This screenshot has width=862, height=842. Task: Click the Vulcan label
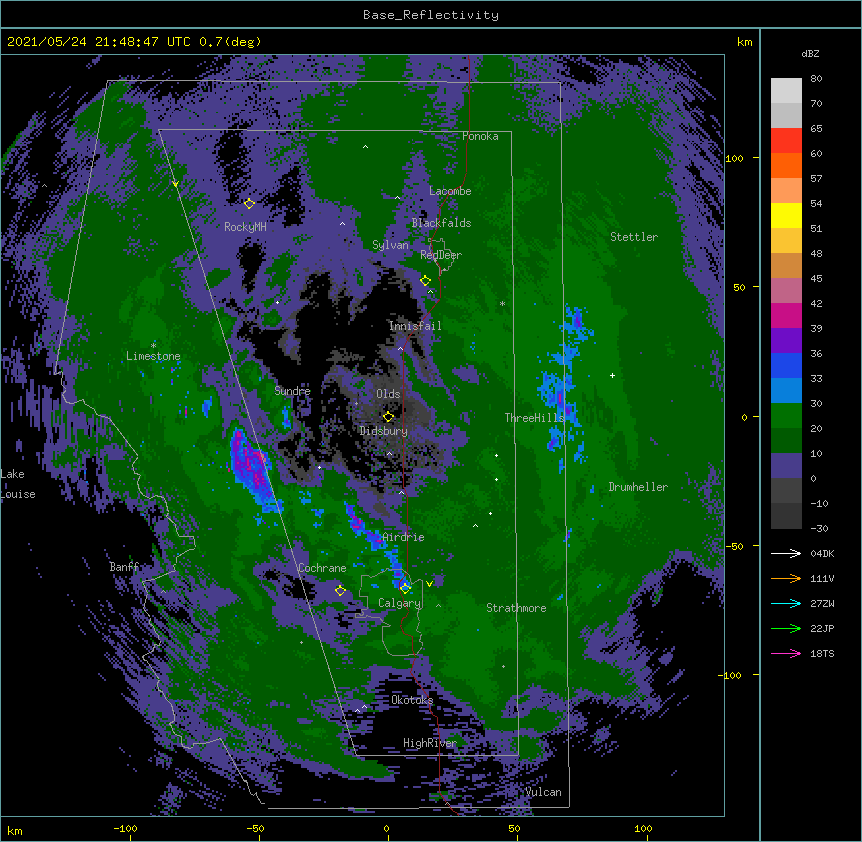(543, 792)
